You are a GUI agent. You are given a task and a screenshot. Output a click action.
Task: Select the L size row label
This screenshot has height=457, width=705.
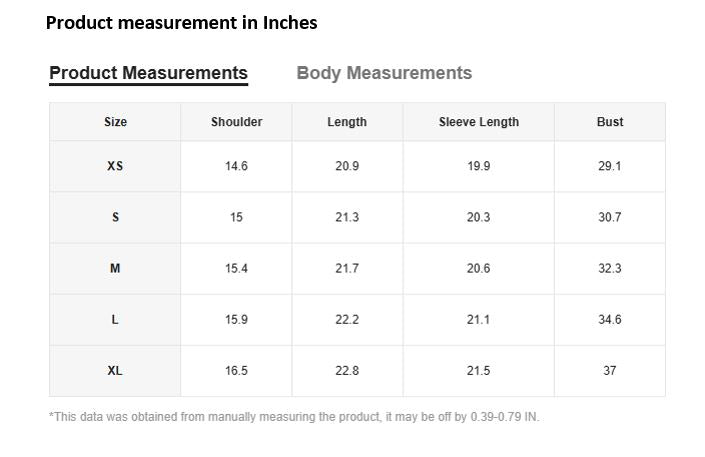115,320
